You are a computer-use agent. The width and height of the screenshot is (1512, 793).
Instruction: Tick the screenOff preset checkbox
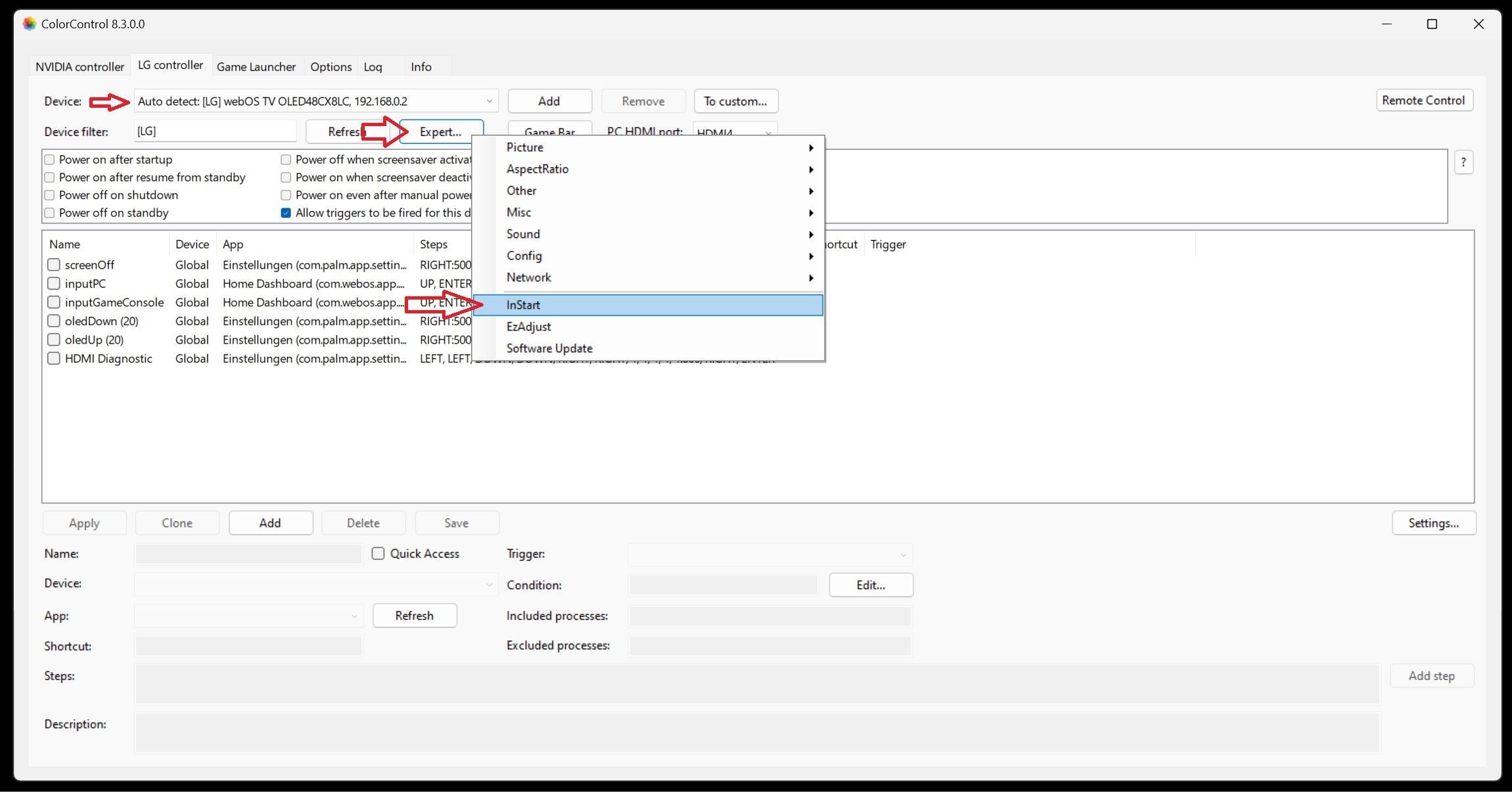click(54, 265)
